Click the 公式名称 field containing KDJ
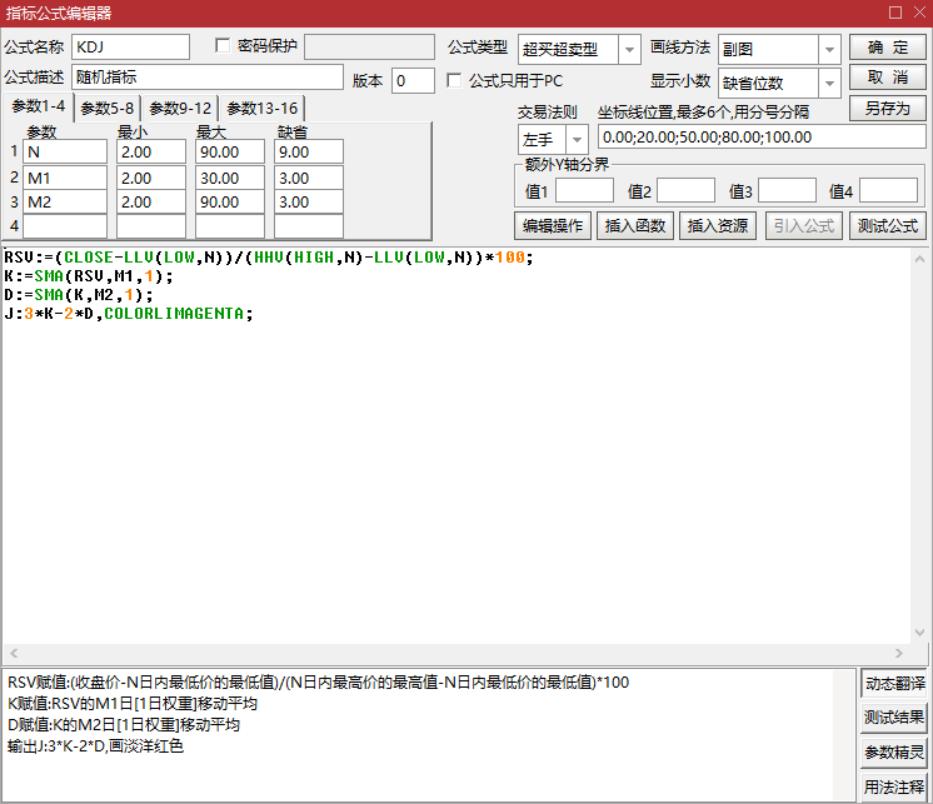 (130, 47)
